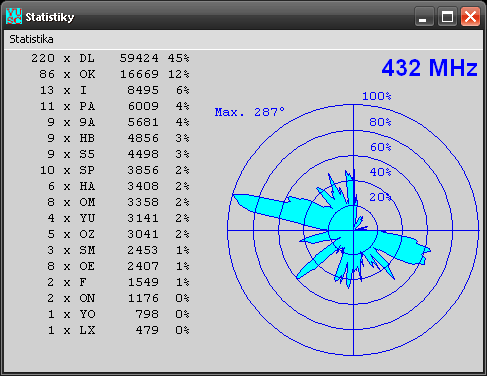Image resolution: width=487 pixels, height=376 pixels.
Task: Click the Max. 287° label
Action: [x=250, y=112]
